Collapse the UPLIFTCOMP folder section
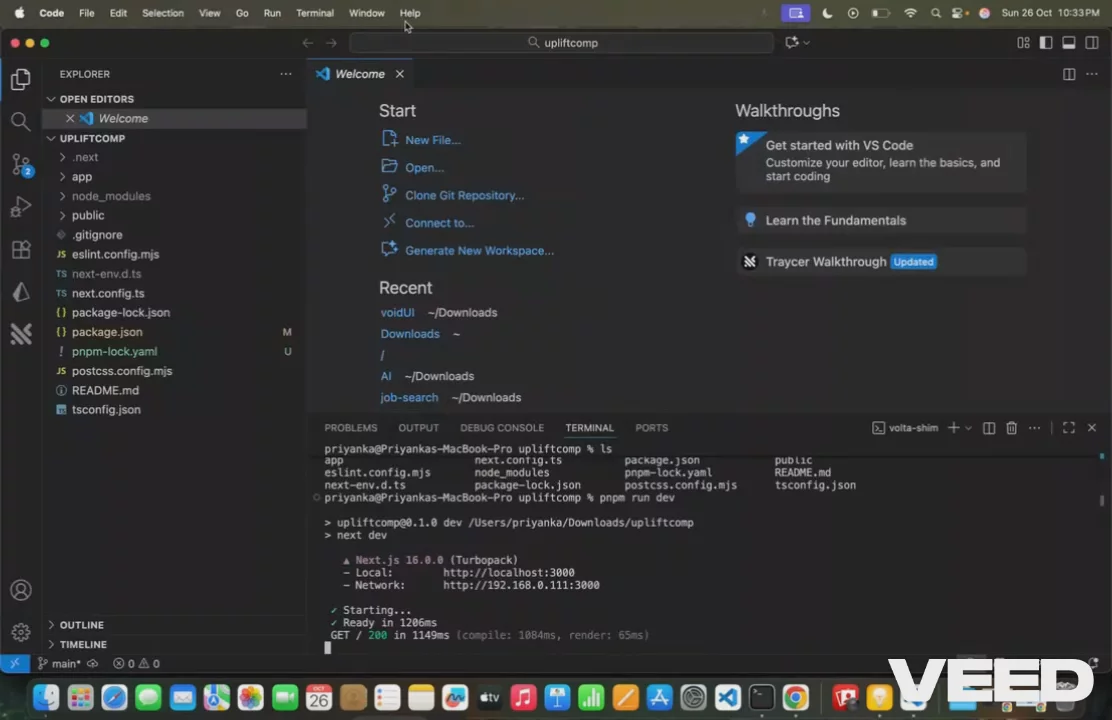The width and height of the screenshot is (1112, 720). pos(91,138)
